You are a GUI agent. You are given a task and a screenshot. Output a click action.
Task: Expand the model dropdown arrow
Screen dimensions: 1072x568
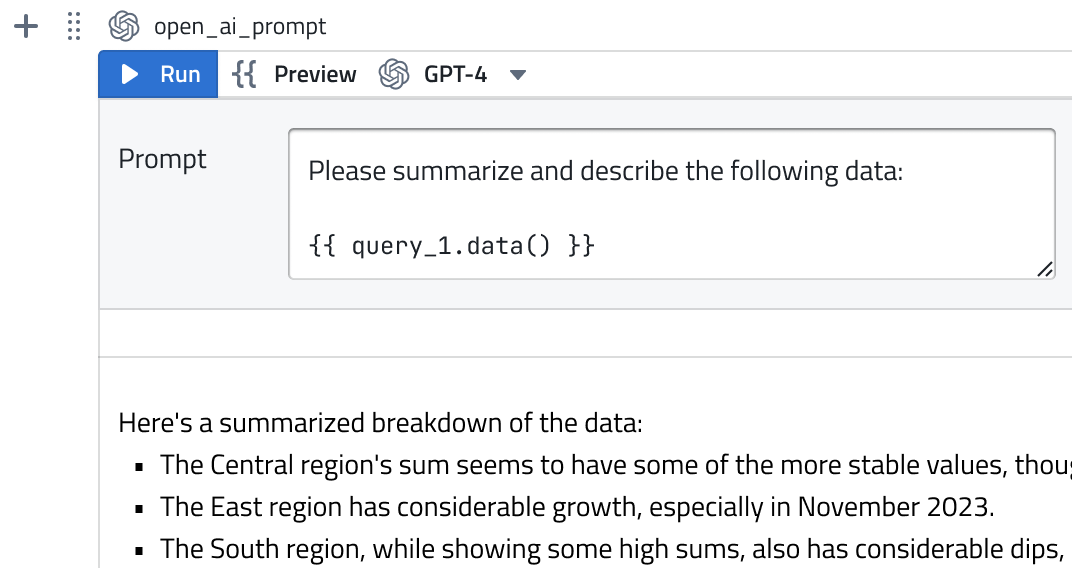pyautogui.click(x=518, y=75)
